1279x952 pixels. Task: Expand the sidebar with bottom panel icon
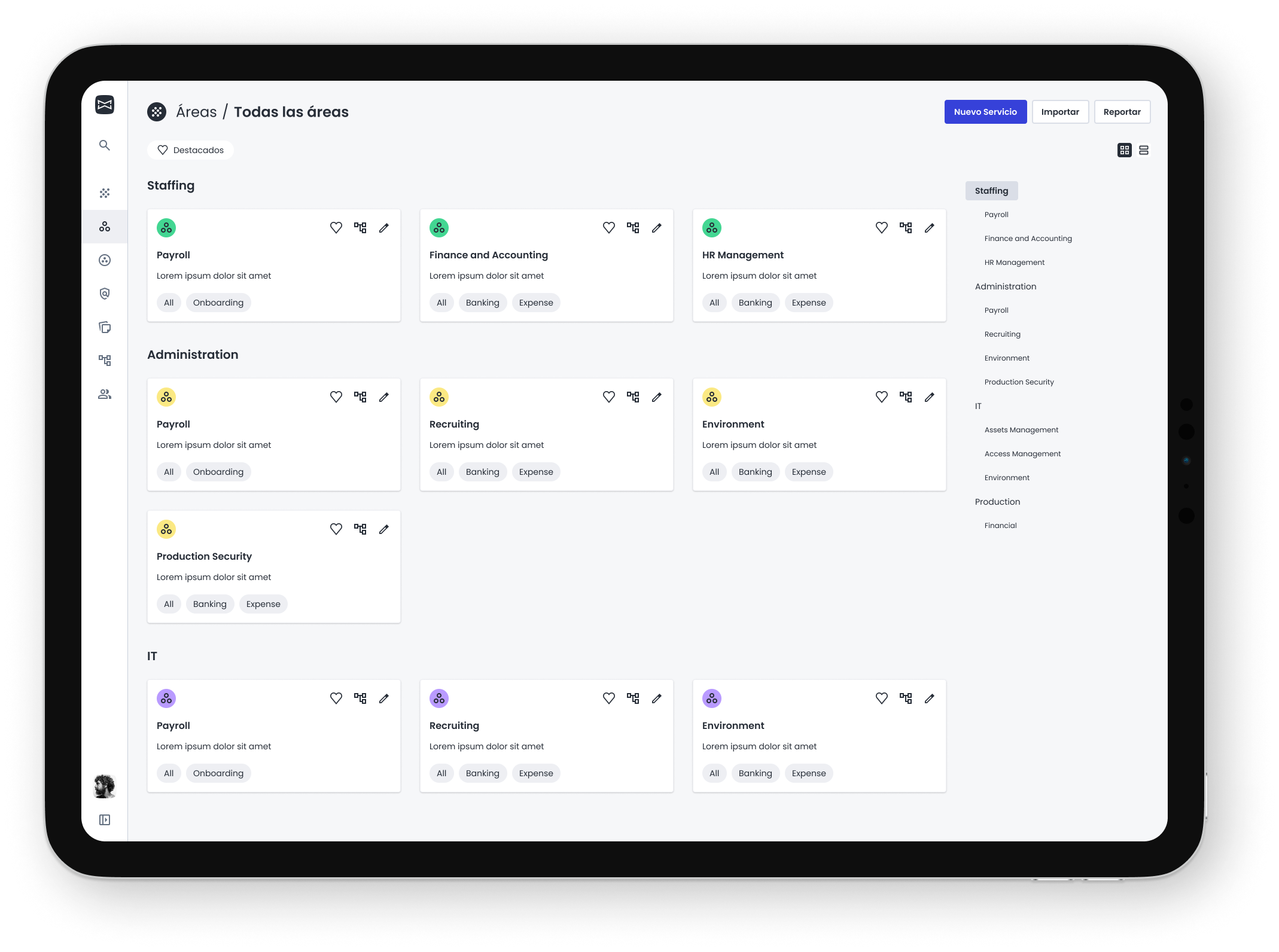coord(105,820)
